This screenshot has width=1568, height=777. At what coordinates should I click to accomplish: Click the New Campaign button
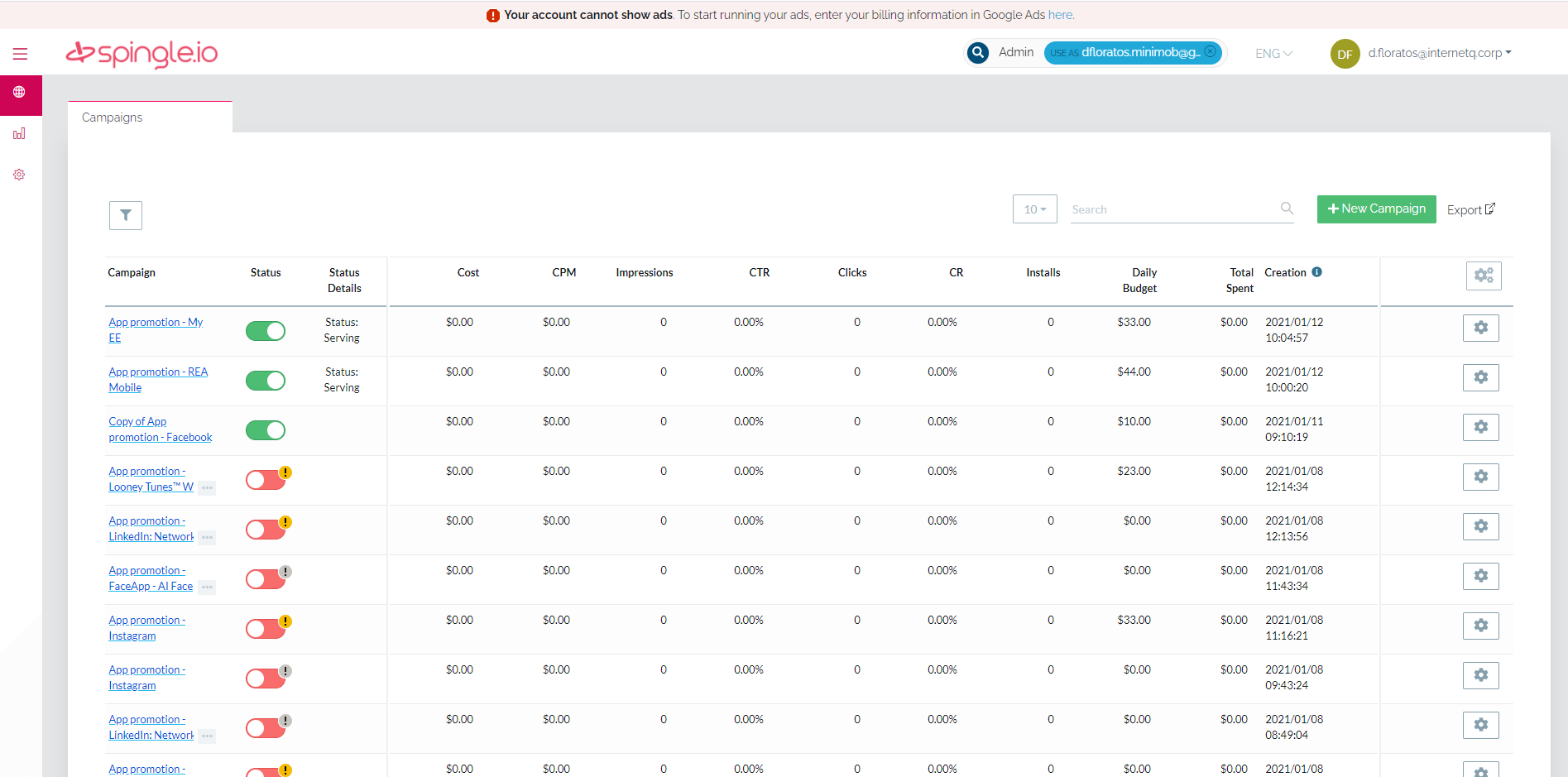(x=1376, y=209)
